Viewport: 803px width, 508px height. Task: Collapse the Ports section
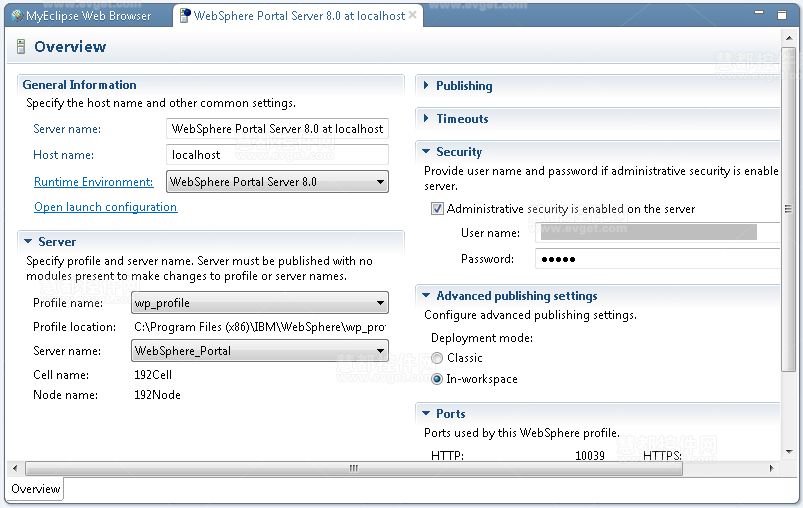[x=426, y=413]
